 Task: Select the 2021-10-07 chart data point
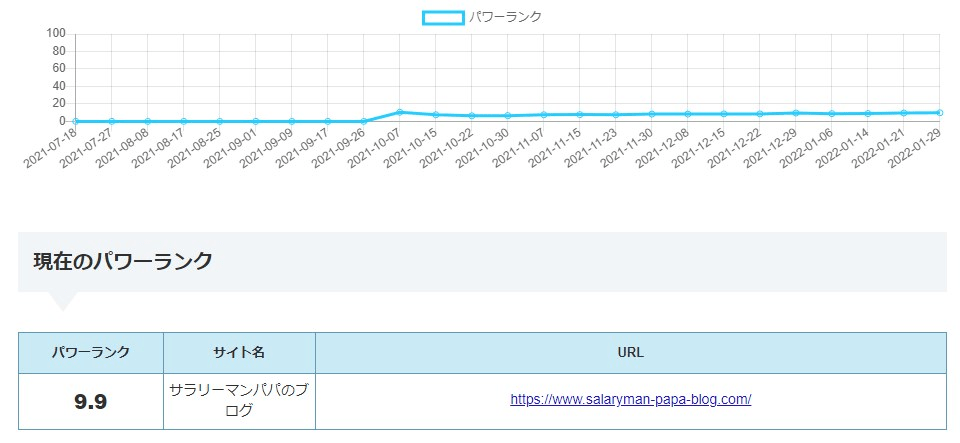point(400,112)
